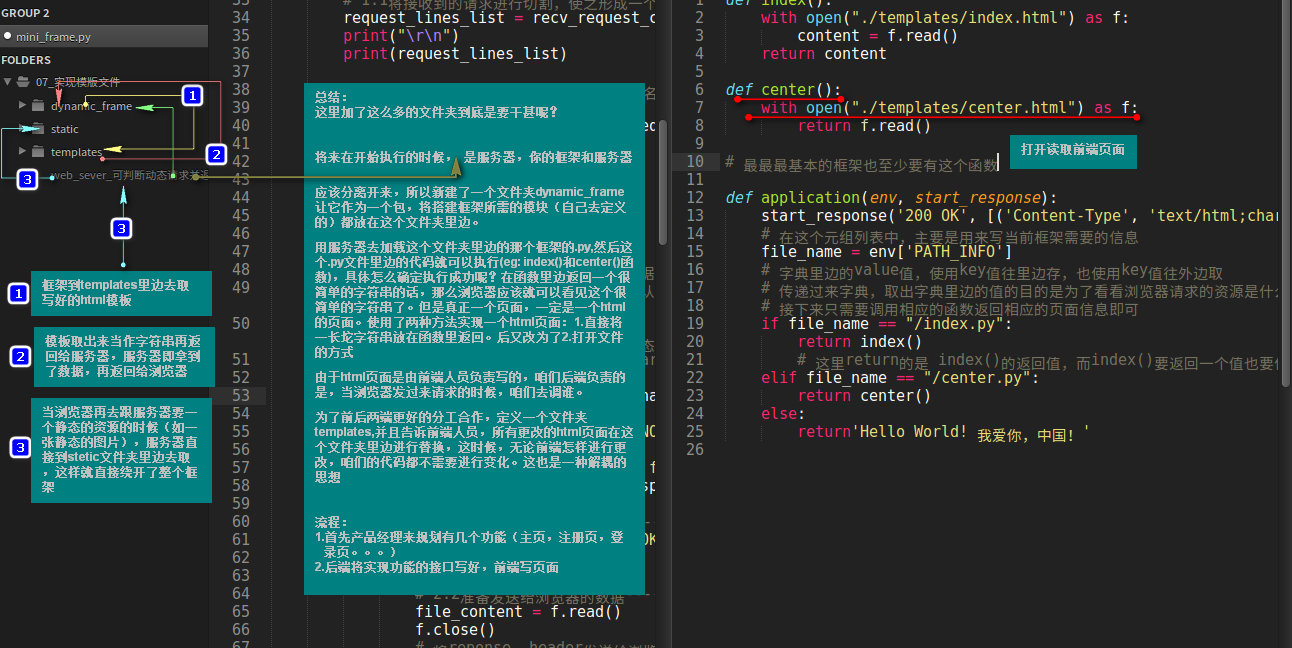Screen dimensions: 1292x648
Task: Select the templates folder name
Action: coord(77,152)
